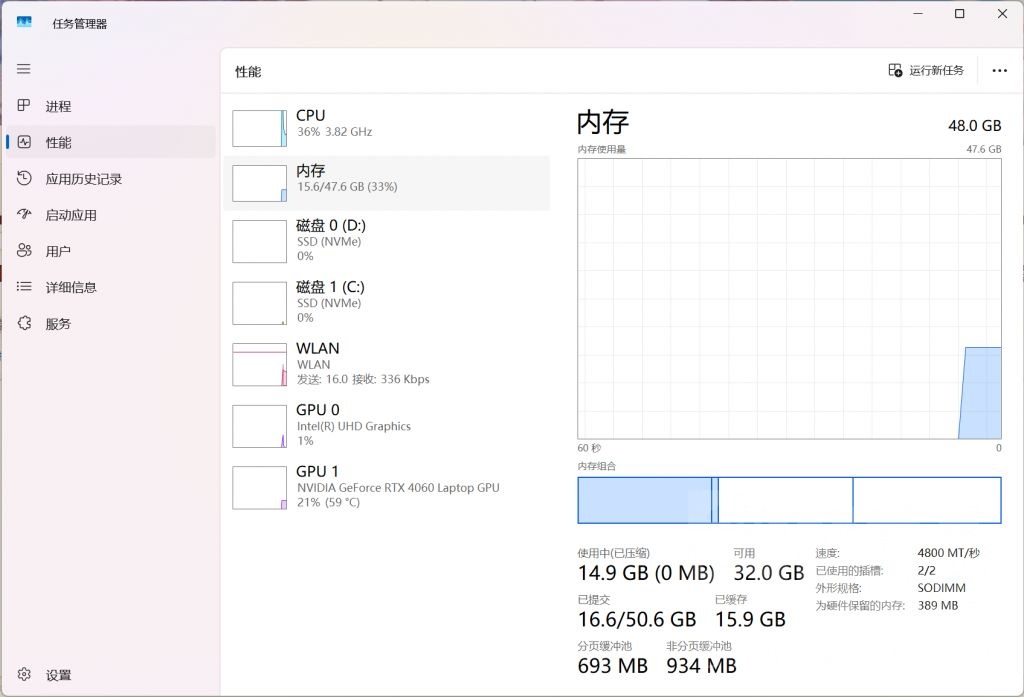Screen dimensions: 1024x697
Task: Click the 内存使用量 usage graph
Action: [789, 300]
